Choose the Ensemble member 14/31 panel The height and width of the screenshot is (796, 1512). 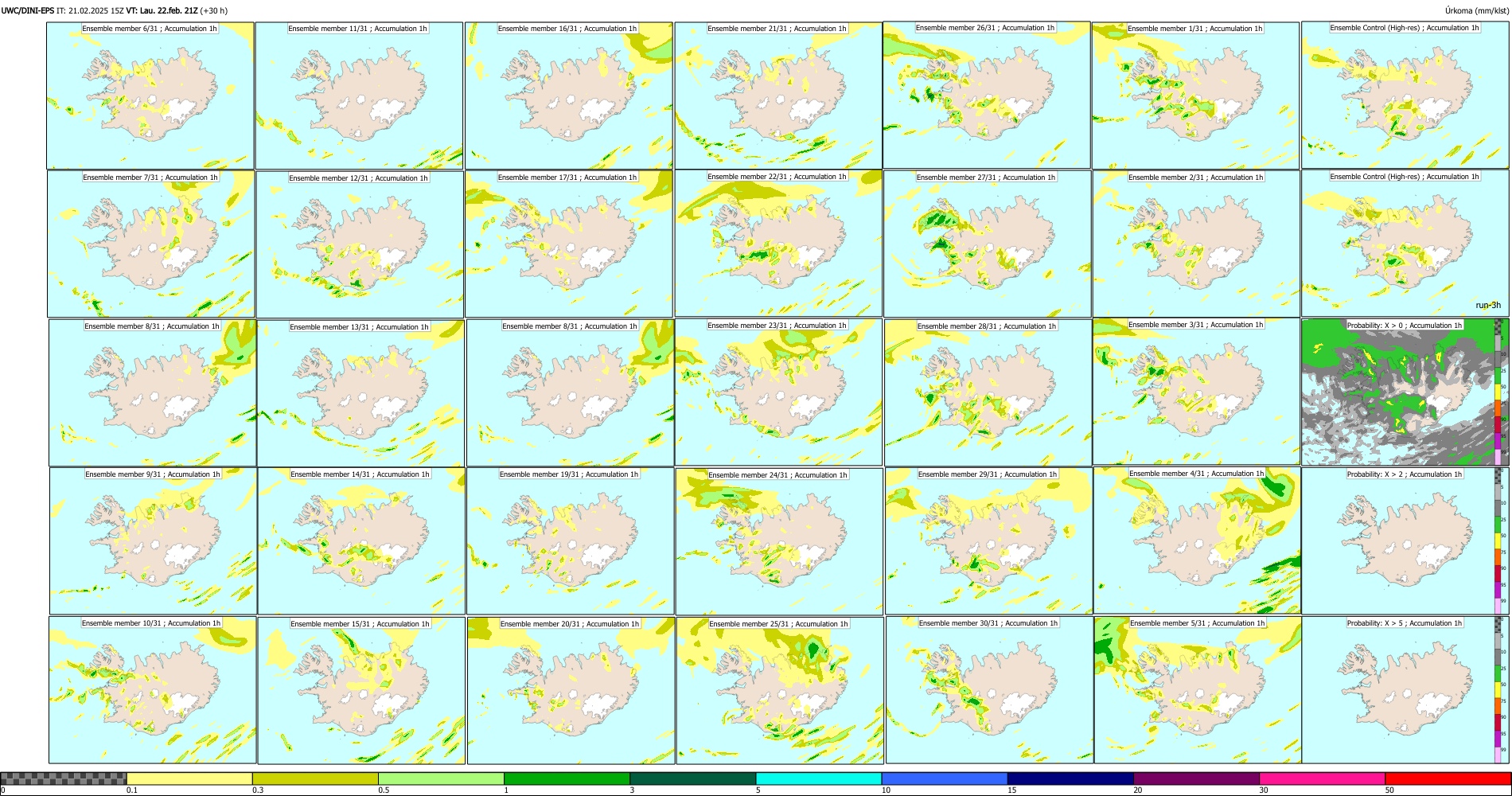(361, 541)
